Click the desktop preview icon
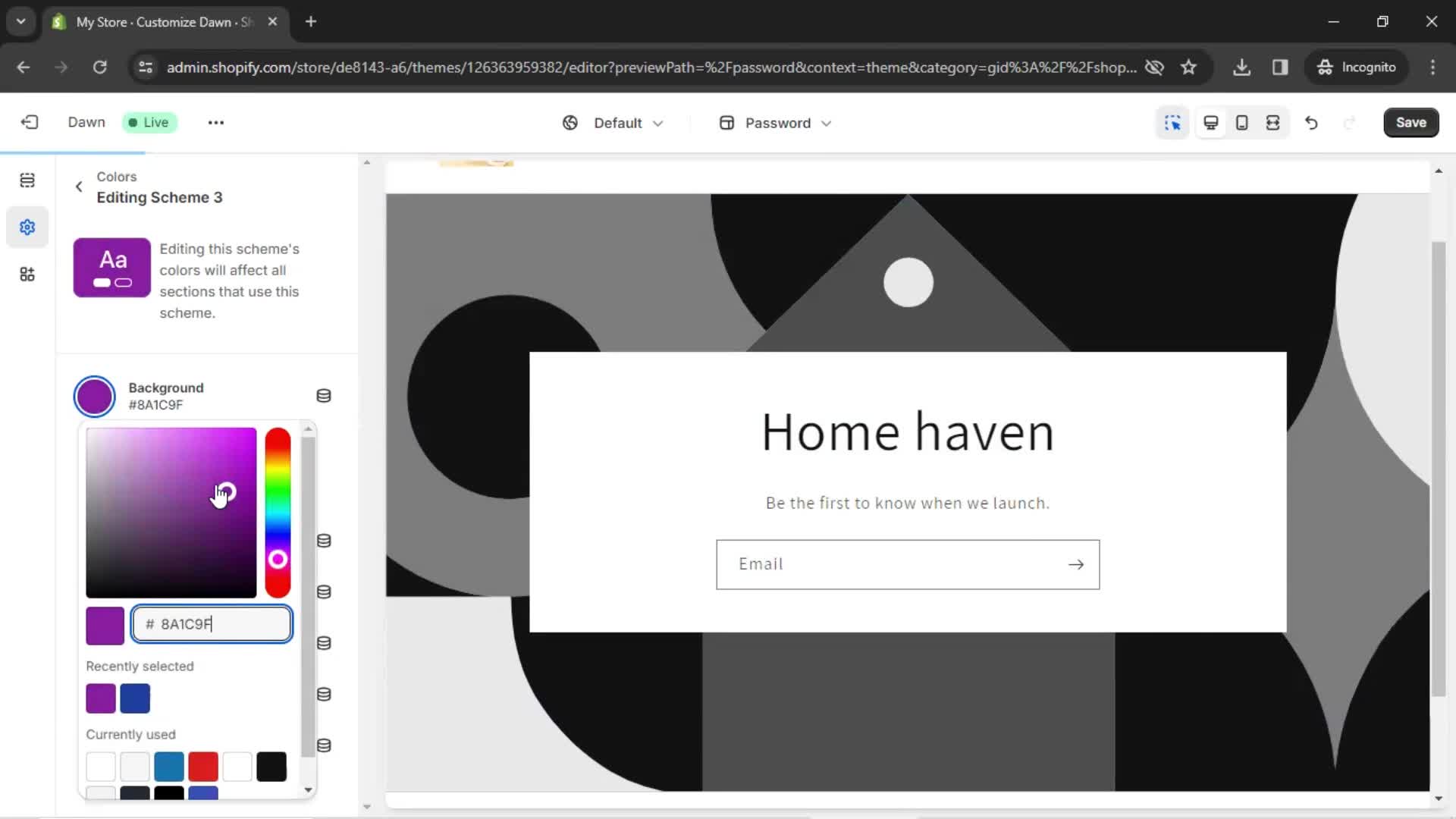The image size is (1456, 819). 1211,122
